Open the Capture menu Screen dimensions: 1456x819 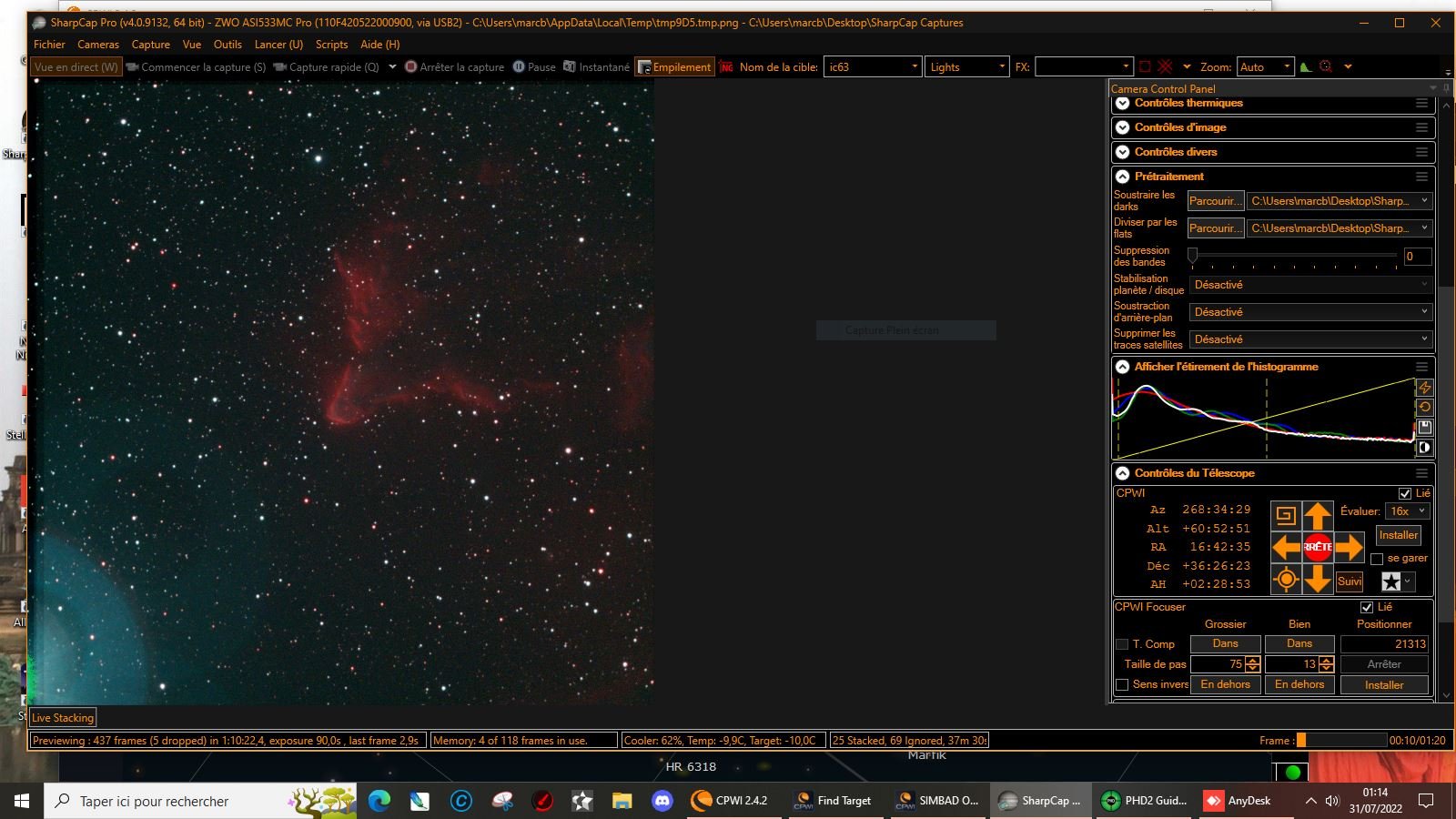[150, 44]
